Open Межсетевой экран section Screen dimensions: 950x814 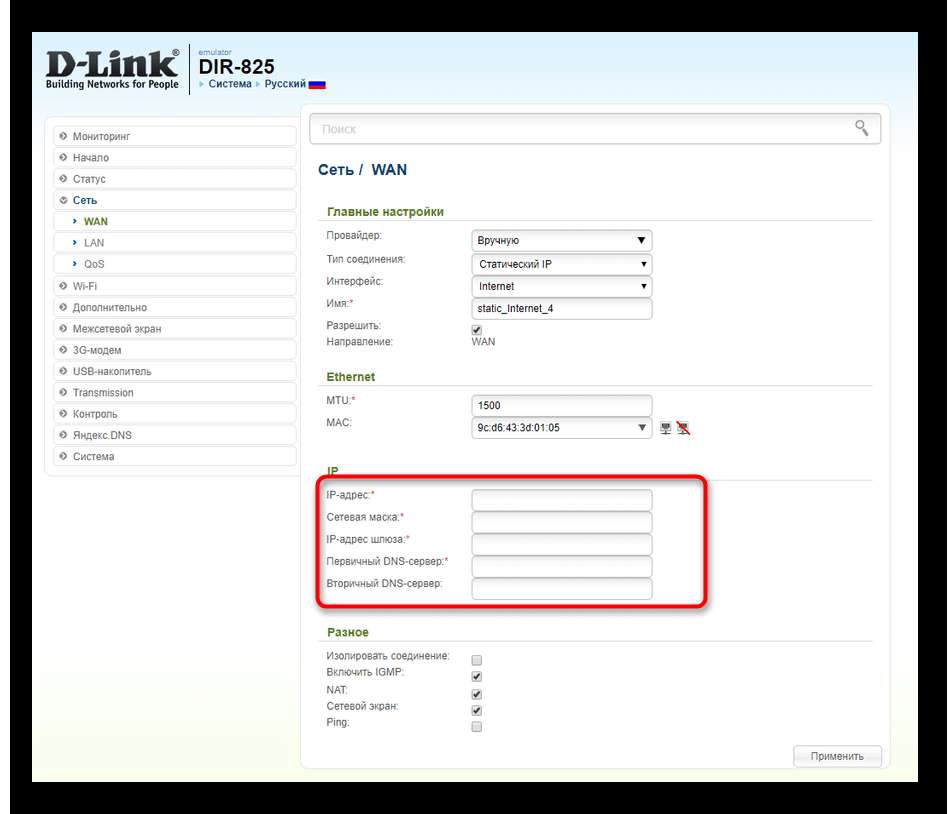click(x=174, y=328)
